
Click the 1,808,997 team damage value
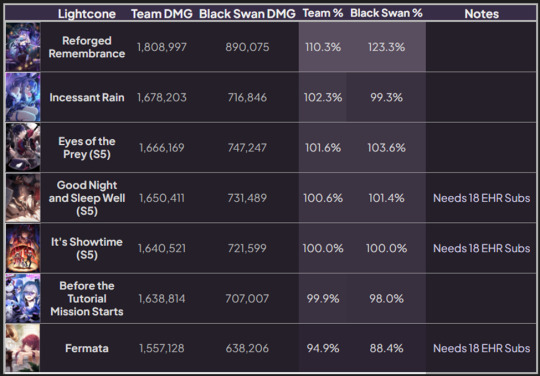(162, 47)
